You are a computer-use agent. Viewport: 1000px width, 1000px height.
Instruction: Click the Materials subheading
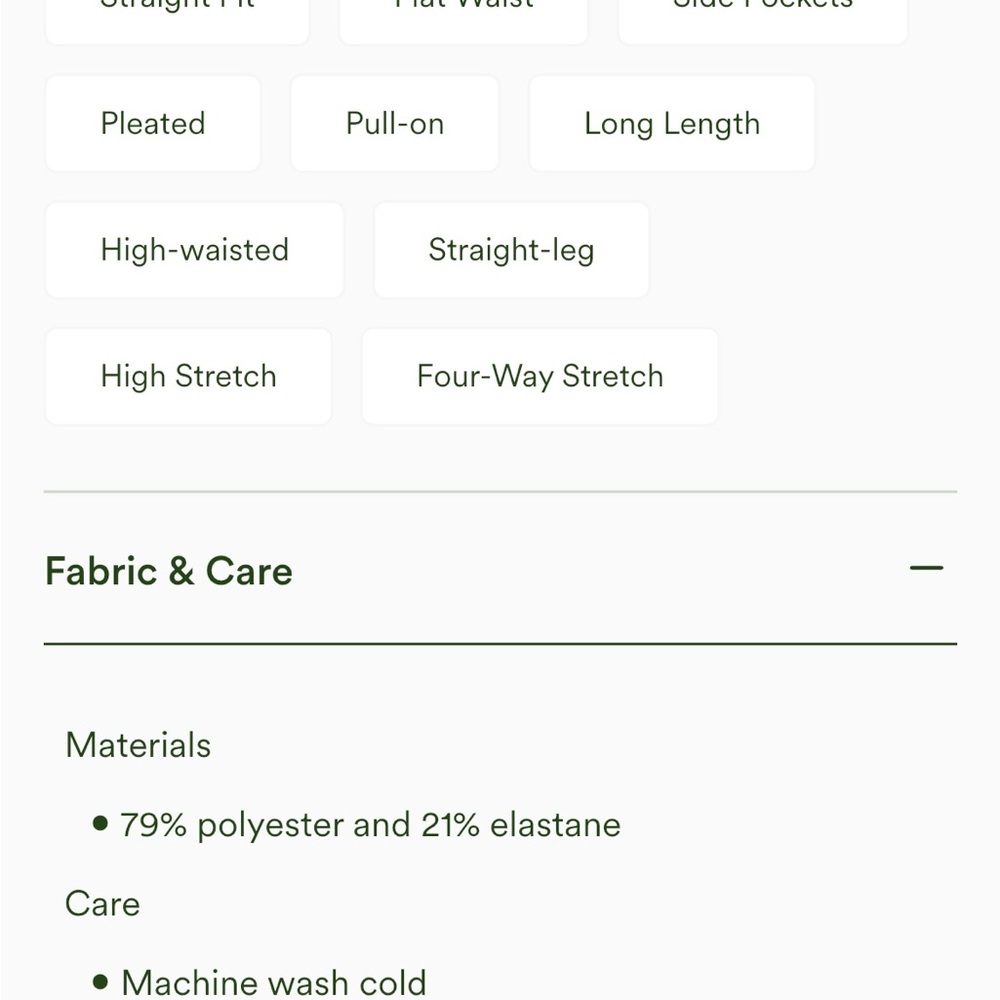(x=138, y=745)
